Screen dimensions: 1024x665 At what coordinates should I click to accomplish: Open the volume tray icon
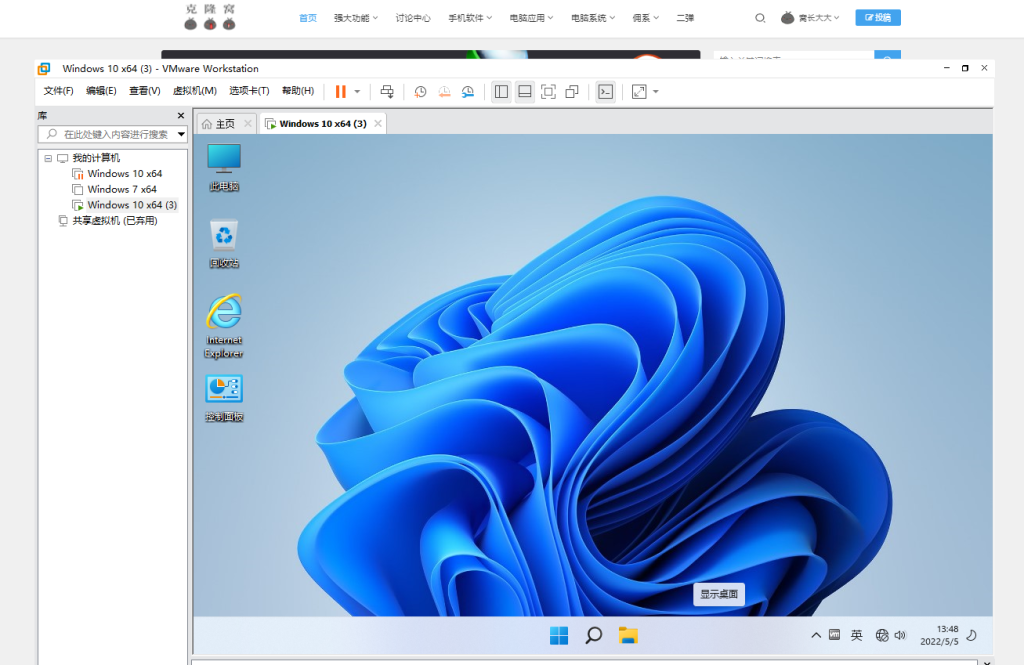click(901, 635)
